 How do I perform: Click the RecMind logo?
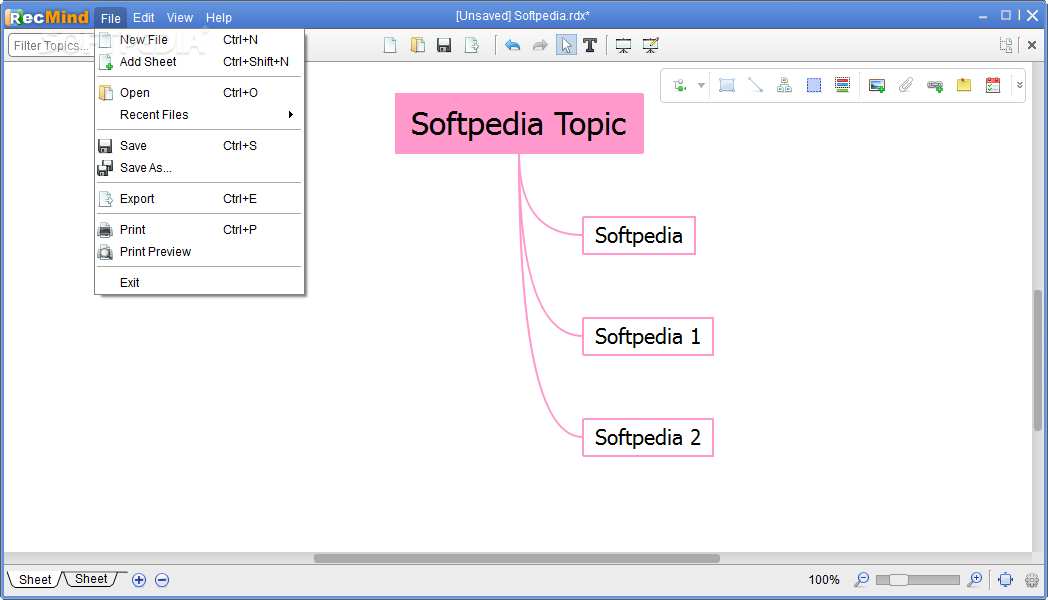(x=47, y=17)
